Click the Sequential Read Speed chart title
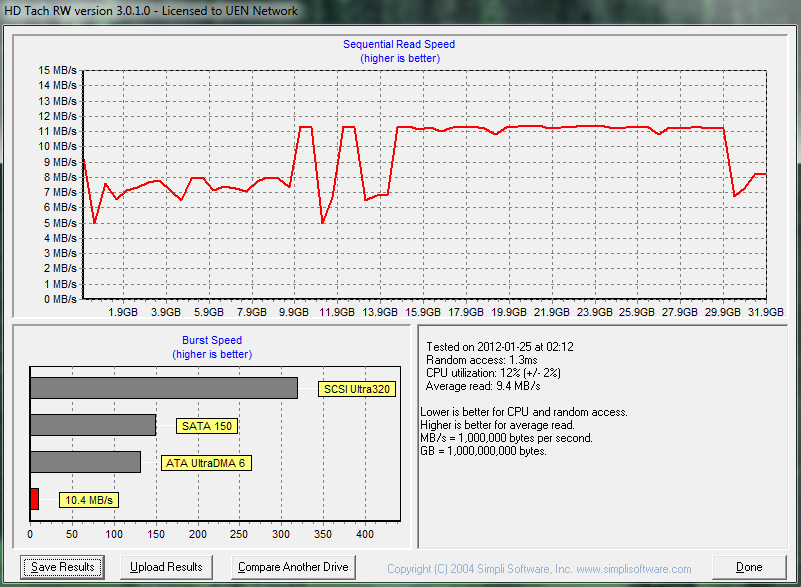The height and width of the screenshot is (587, 801). tap(399, 44)
